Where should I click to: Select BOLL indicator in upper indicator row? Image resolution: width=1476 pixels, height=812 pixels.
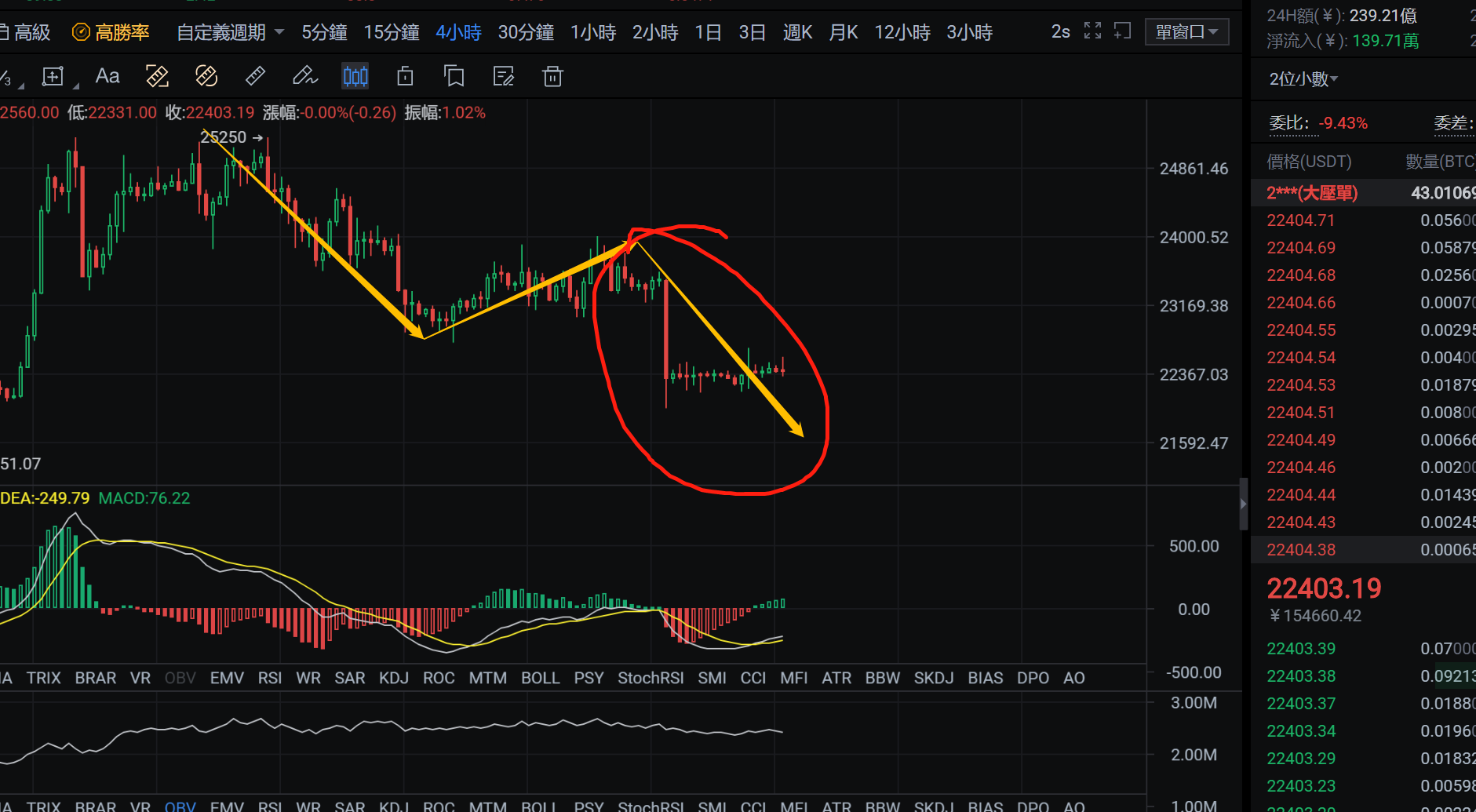click(x=541, y=678)
